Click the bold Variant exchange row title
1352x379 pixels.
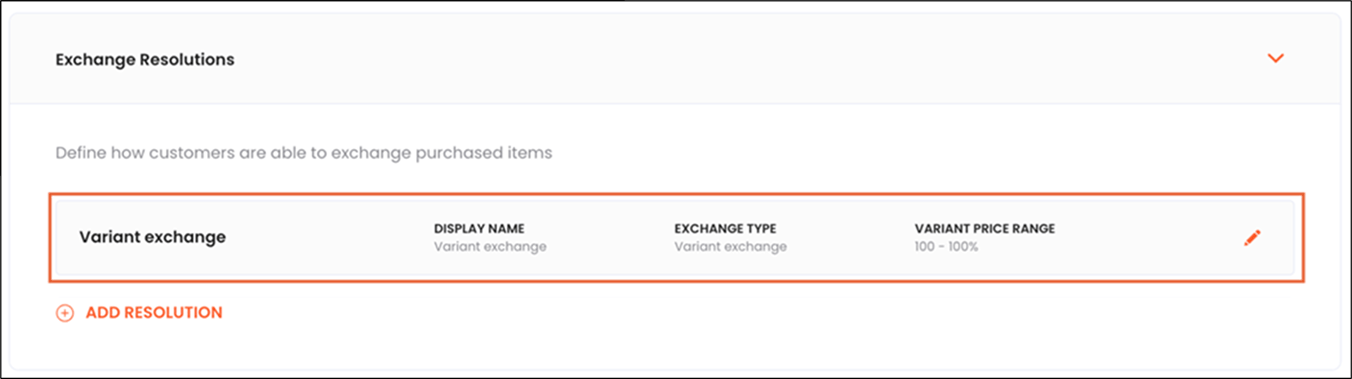click(152, 238)
